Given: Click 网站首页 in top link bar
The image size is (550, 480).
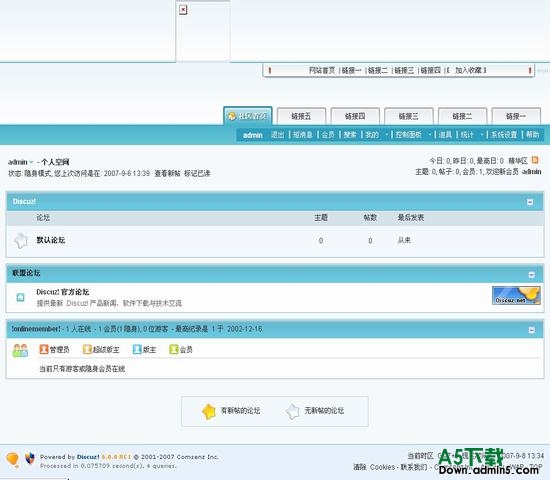Looking at the screenshot, I should tap(322, 70).
